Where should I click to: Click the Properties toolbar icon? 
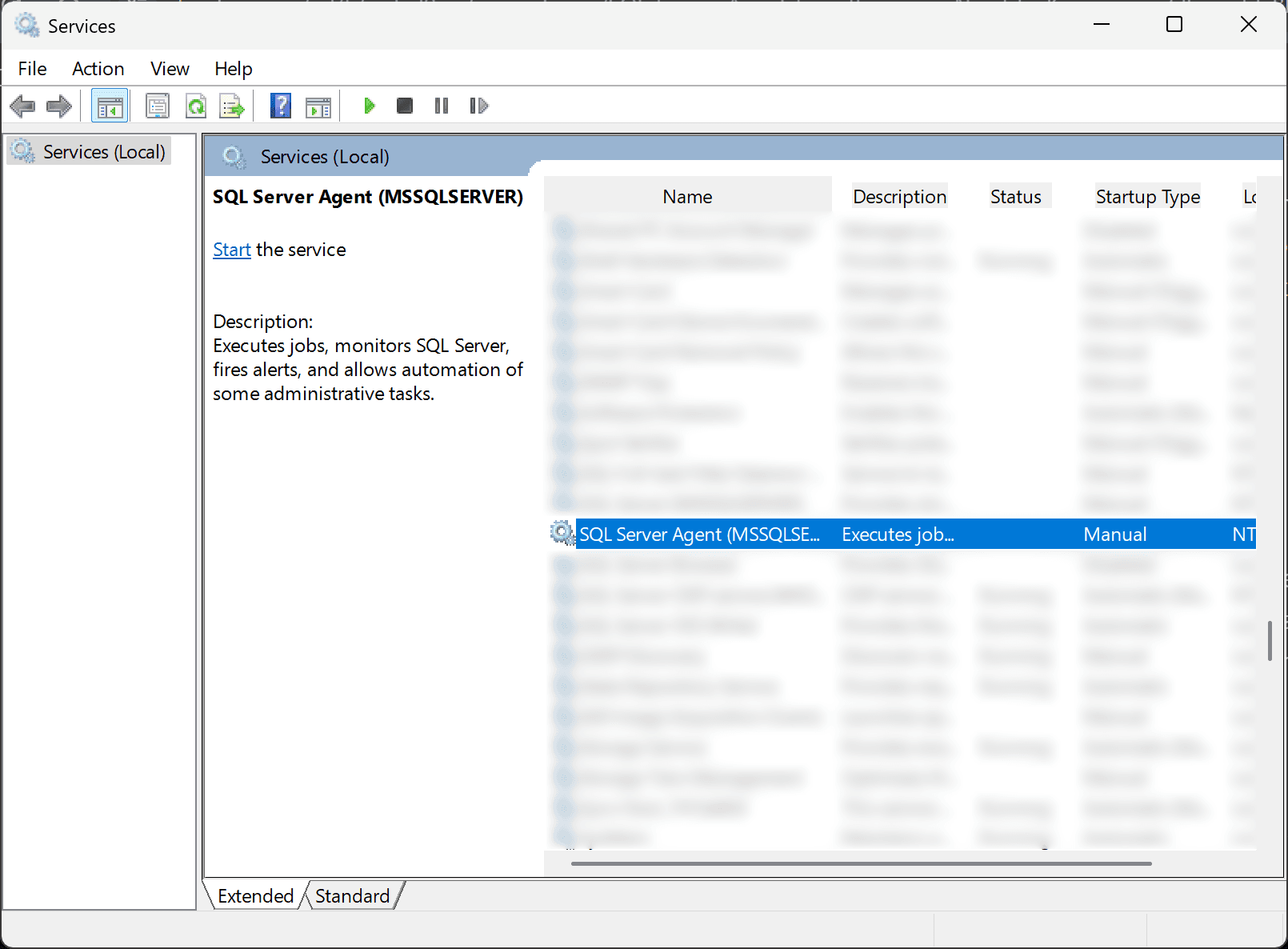coord(158,106)
